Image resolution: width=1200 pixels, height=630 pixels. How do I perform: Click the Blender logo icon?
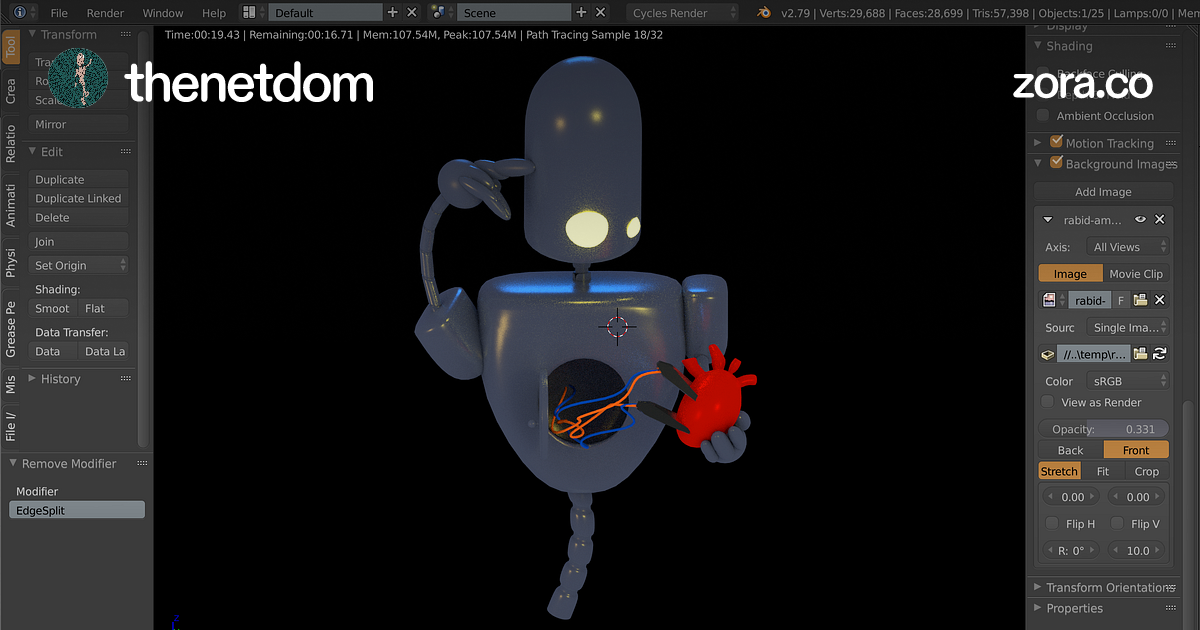(x=764, y=13)
